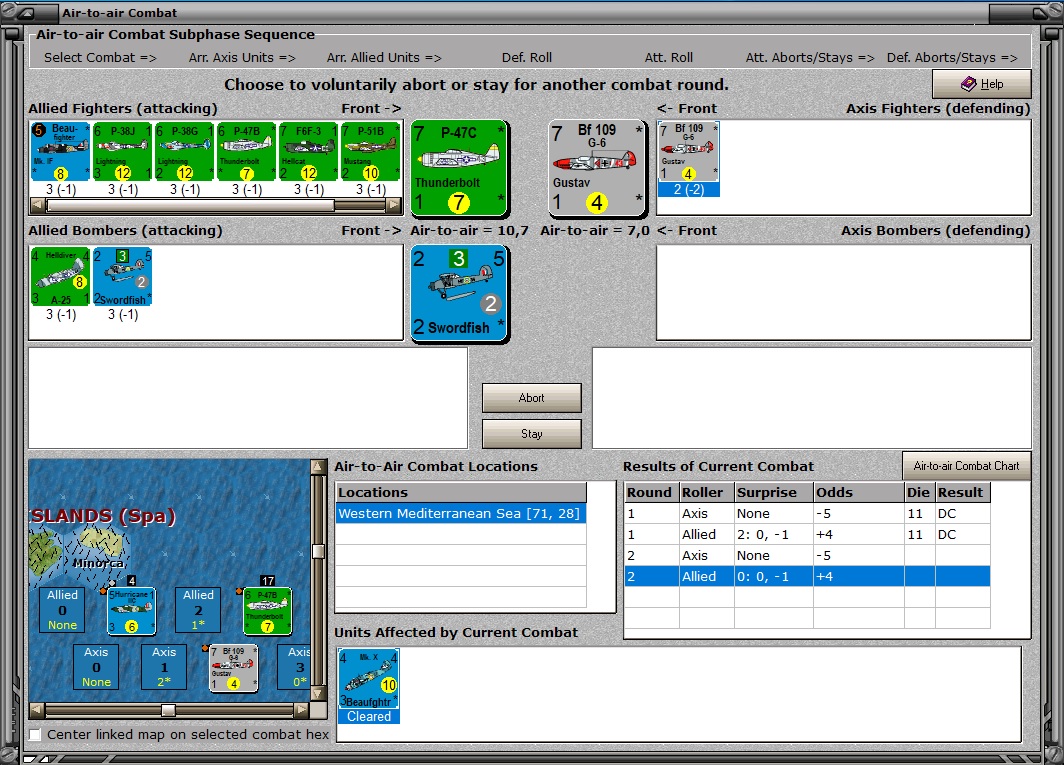Click the Att. Roll subphase step
Viewport: 1064px width, 765px height.
(668, 58)
